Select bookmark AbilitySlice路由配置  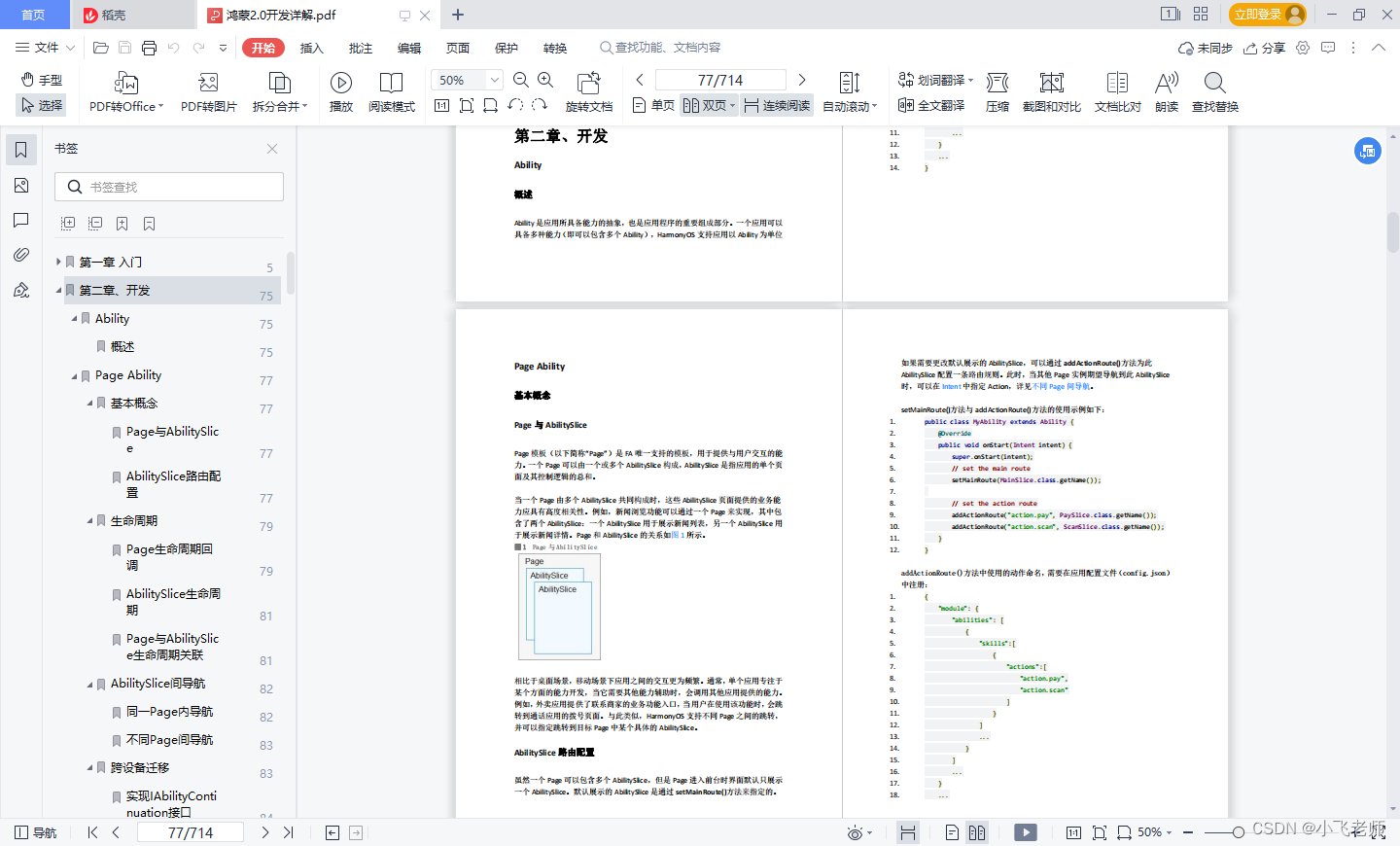(173, 484)
